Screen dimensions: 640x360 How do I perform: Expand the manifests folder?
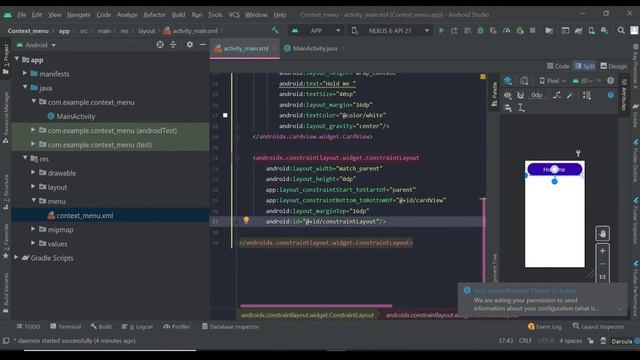coord(25,73)
